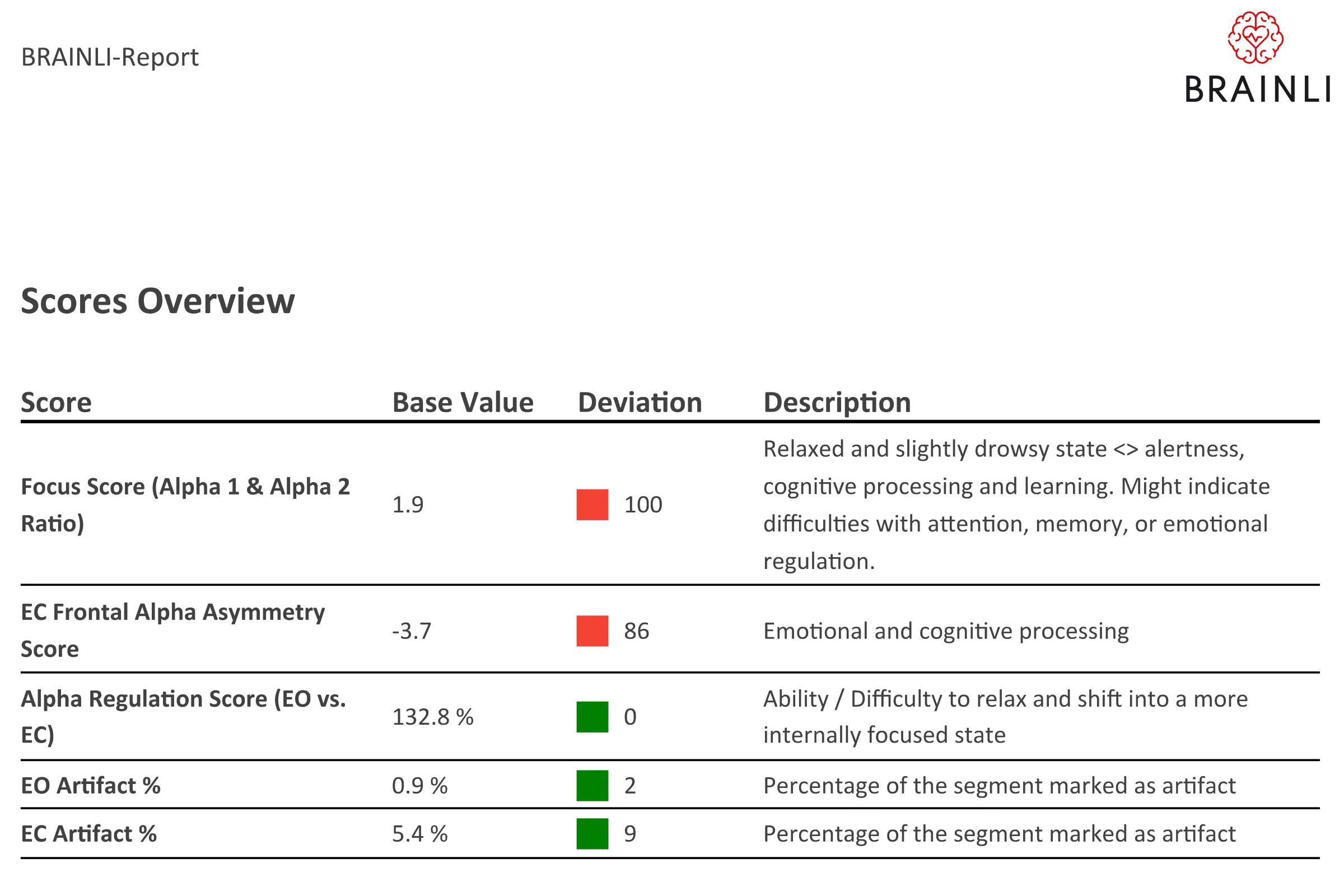Click the Deviation column header
The image size is (1344, 896).
tap(640, 402)
